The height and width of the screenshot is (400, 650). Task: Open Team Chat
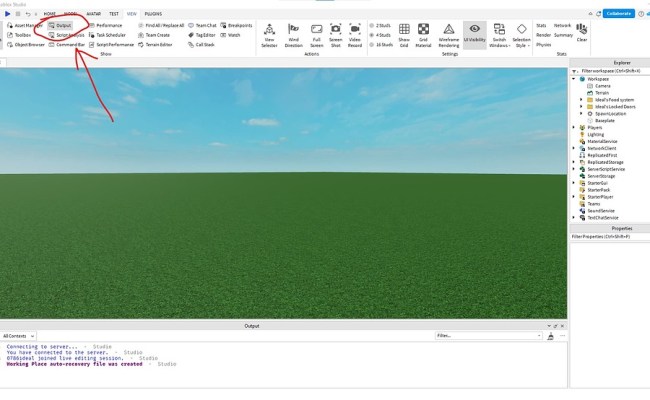[x=202, y=25]
